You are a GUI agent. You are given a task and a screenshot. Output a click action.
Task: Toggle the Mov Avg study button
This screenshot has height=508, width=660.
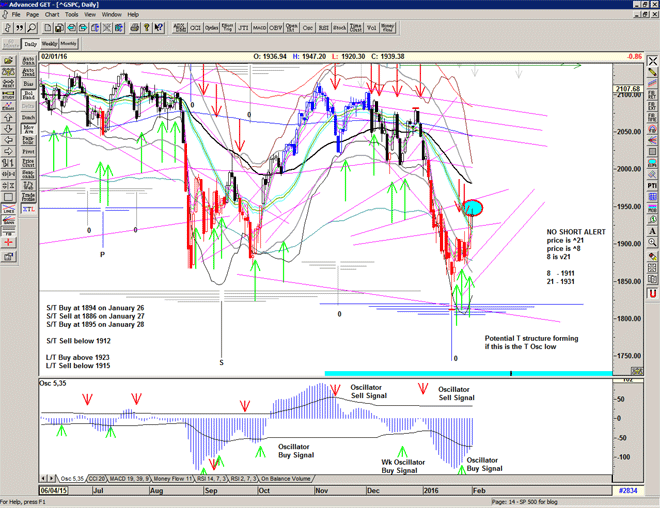[x=27, y=130]
